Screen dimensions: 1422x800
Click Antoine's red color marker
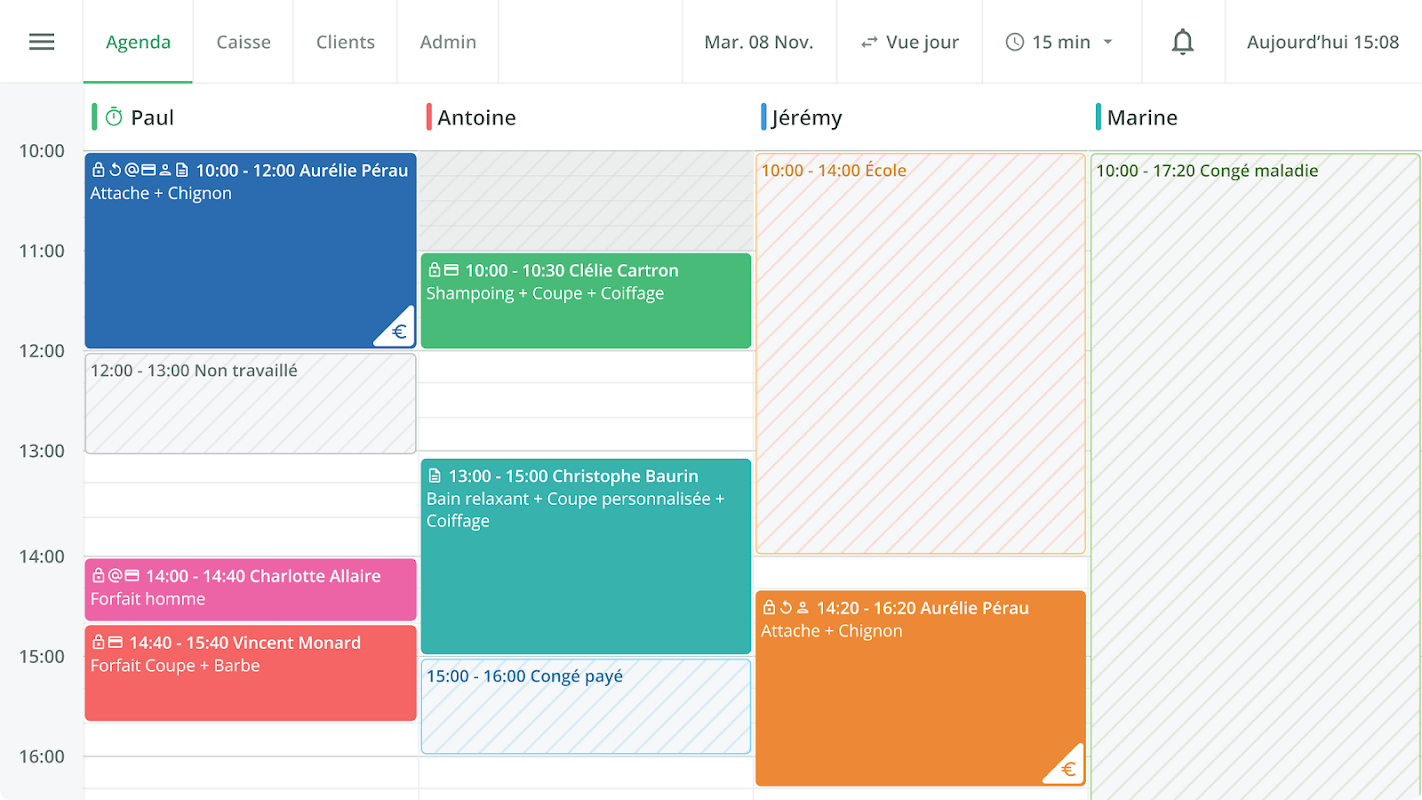[x=429, y=117]
